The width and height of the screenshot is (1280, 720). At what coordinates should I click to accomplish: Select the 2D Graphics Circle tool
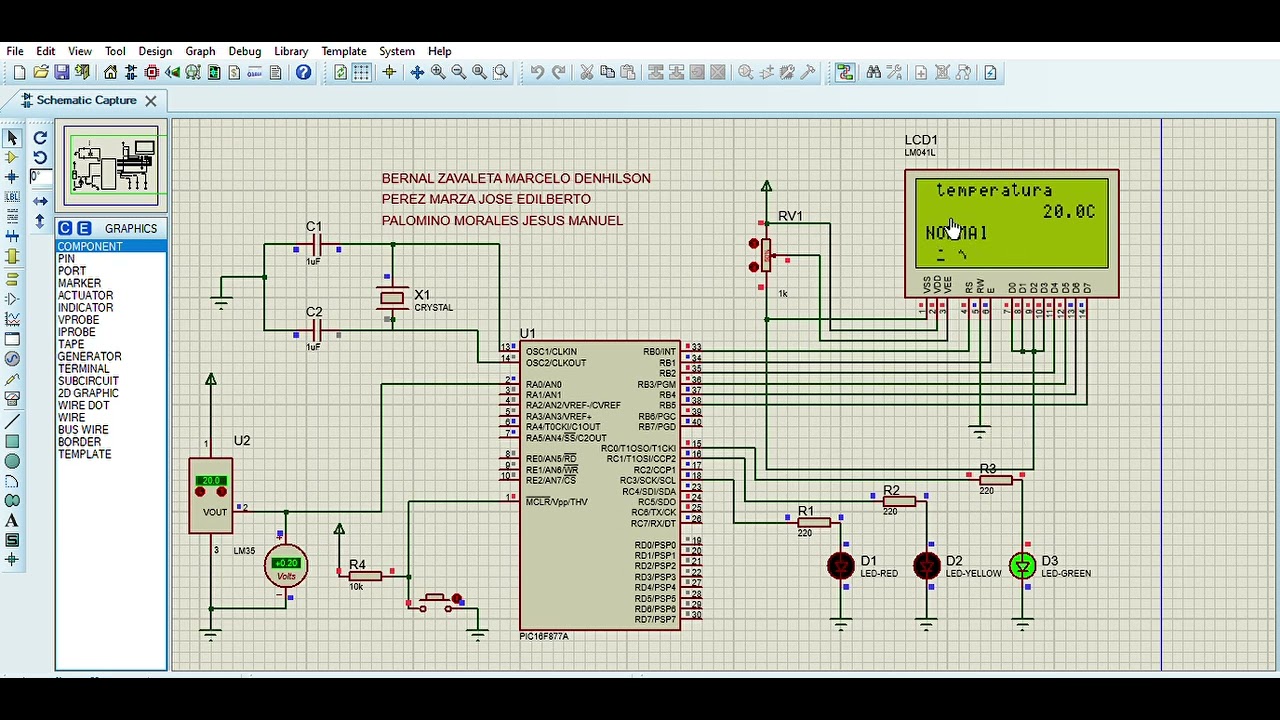pyautogui.click(x=12, y=461)
